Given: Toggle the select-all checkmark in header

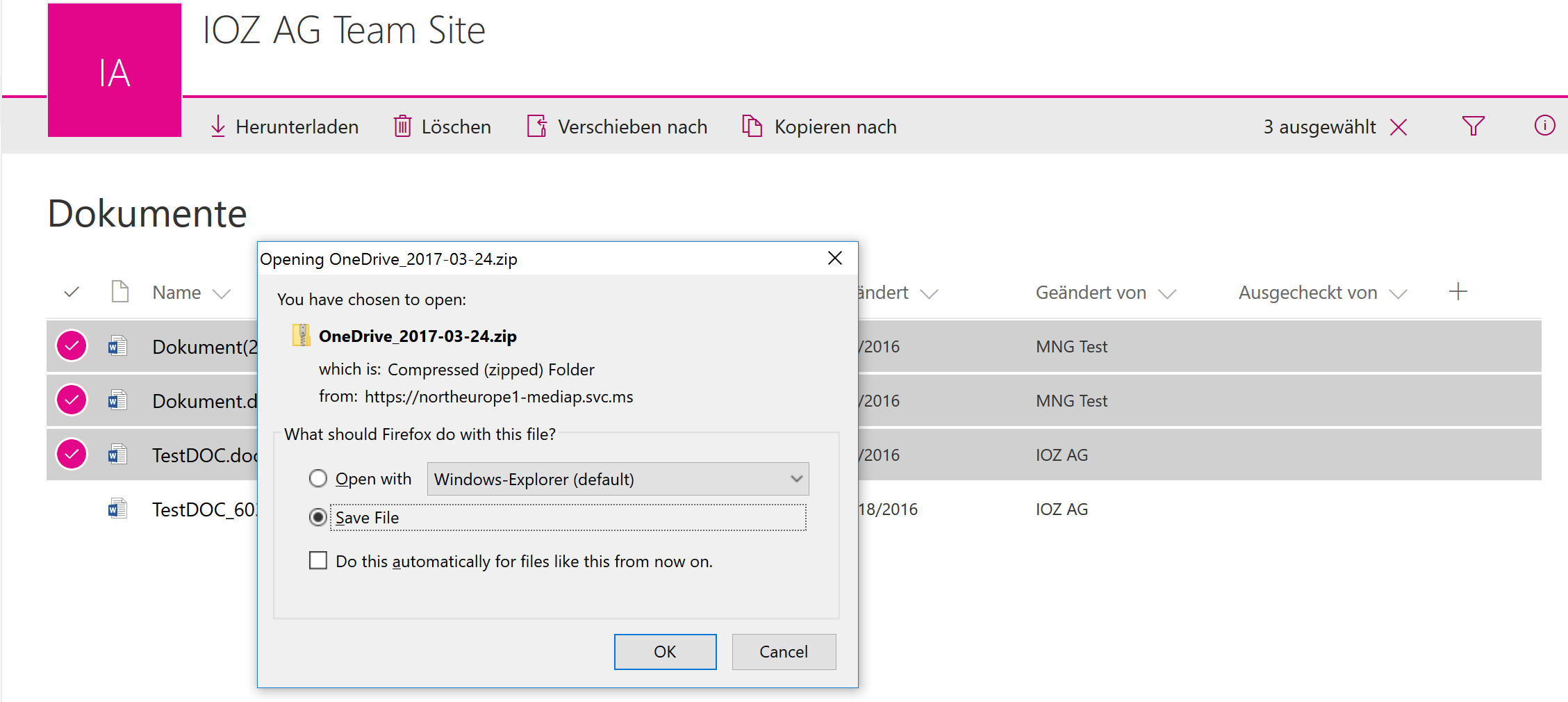Looking at the screenshot, I should [72, 293].
